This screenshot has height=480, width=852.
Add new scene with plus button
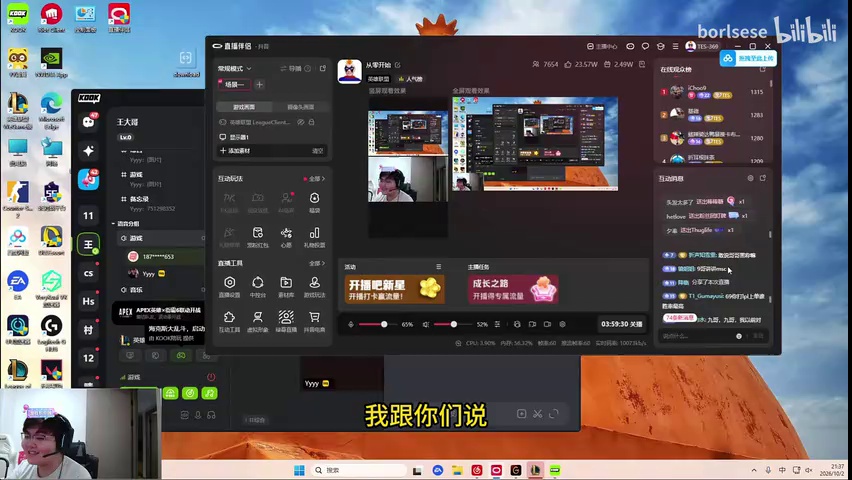click(260, 84)
